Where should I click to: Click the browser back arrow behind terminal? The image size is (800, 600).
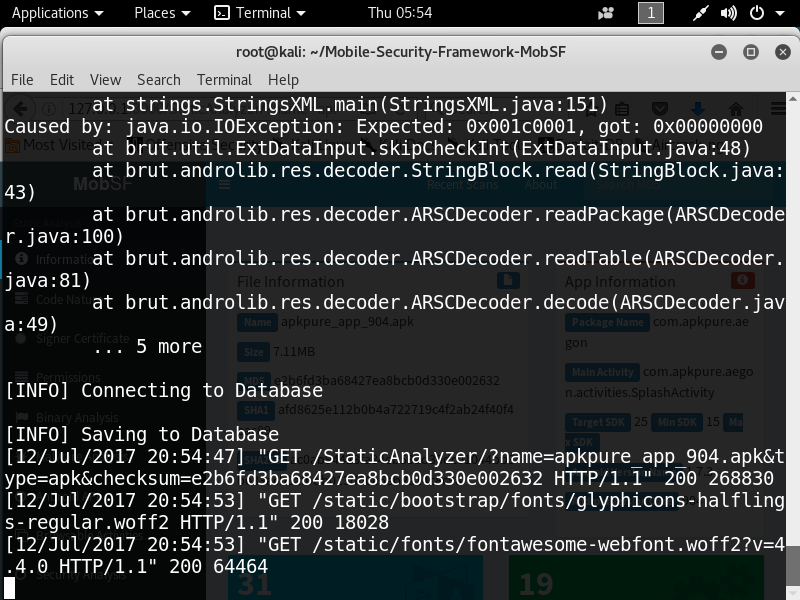20,109
